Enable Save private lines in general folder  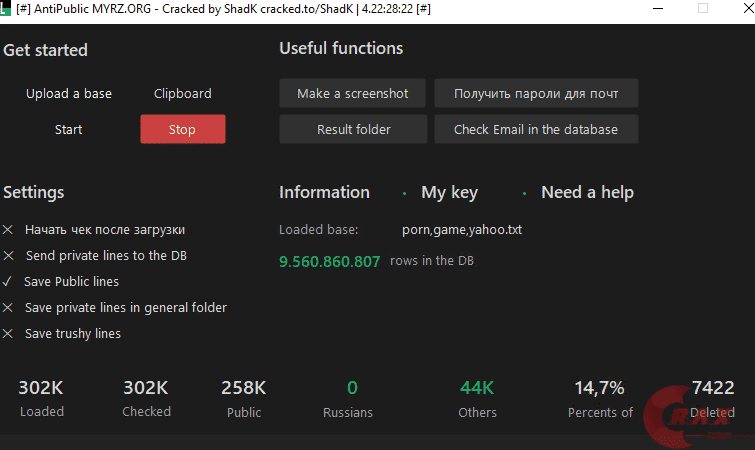tap(8, 308)
